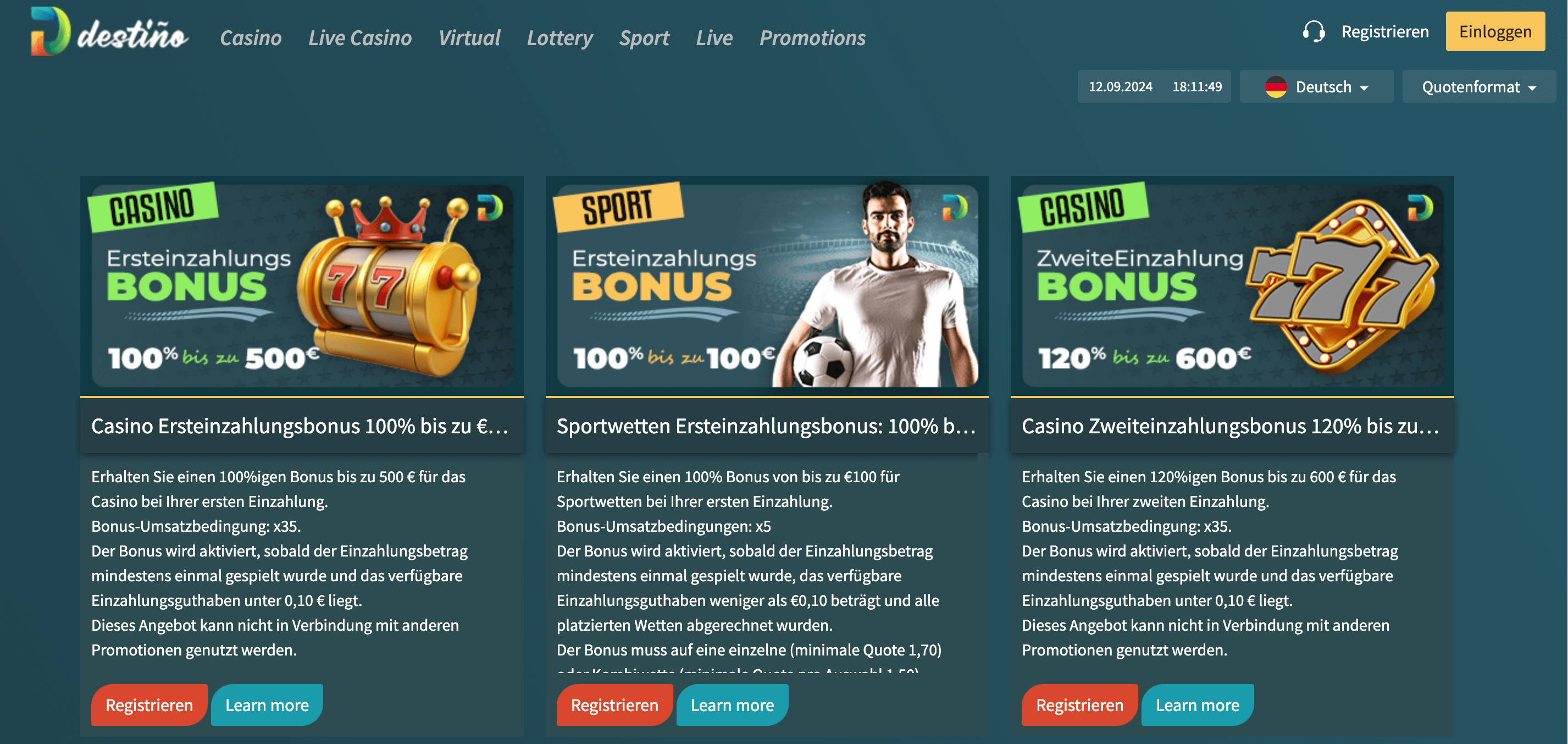Open the Deutsch language dropdown
The image size is (1568, 744).
(x=1316, y=86)
